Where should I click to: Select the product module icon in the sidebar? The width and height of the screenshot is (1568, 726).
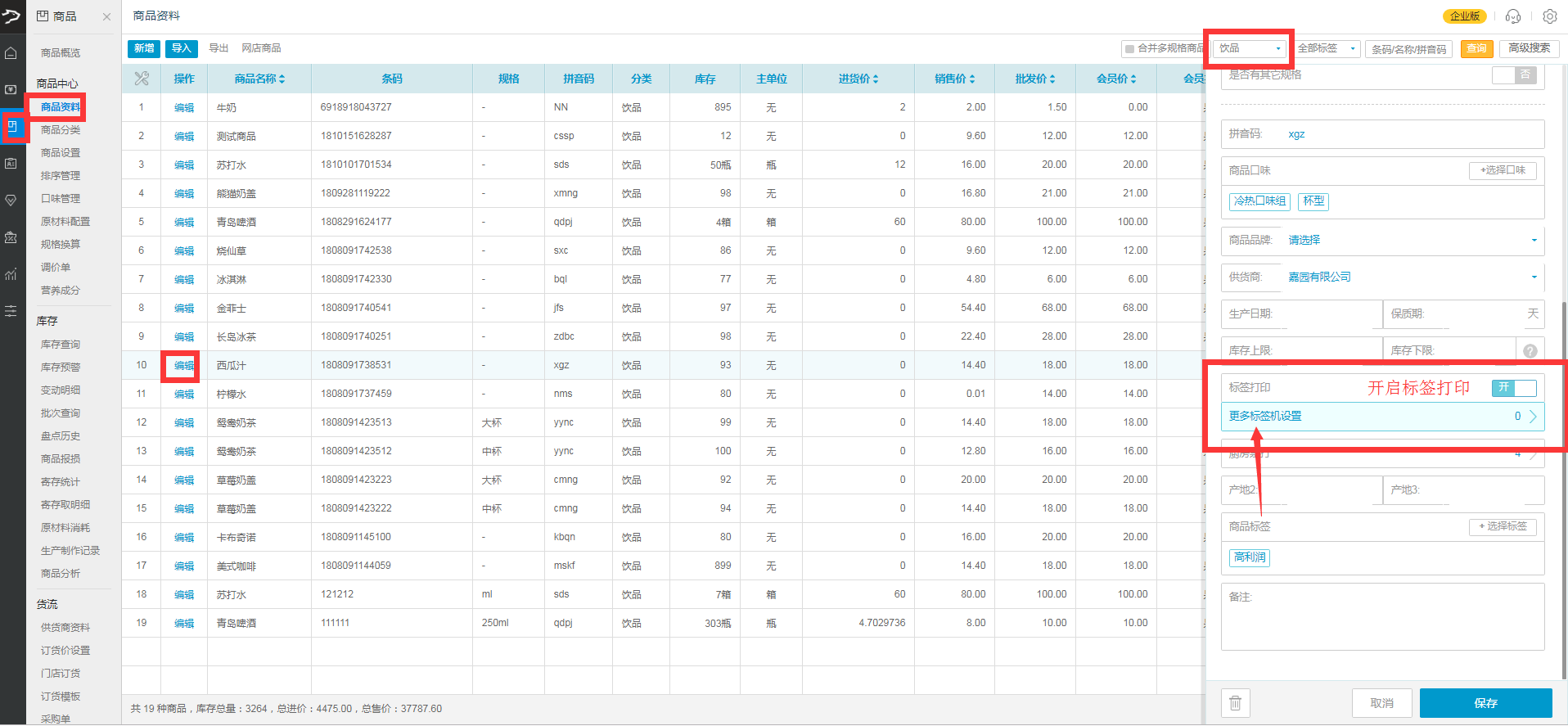11,126
